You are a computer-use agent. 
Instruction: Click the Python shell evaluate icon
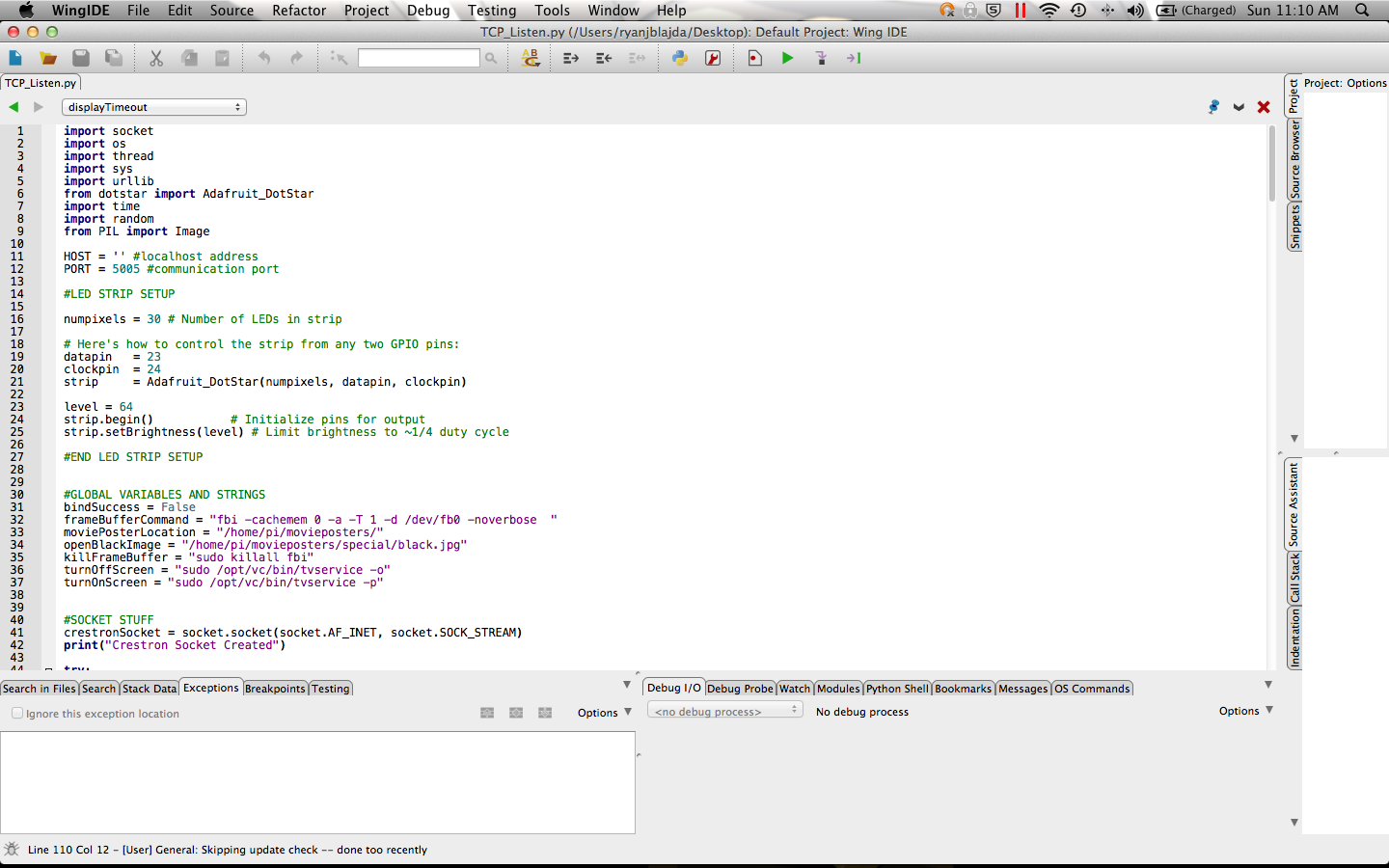point(680,58)
